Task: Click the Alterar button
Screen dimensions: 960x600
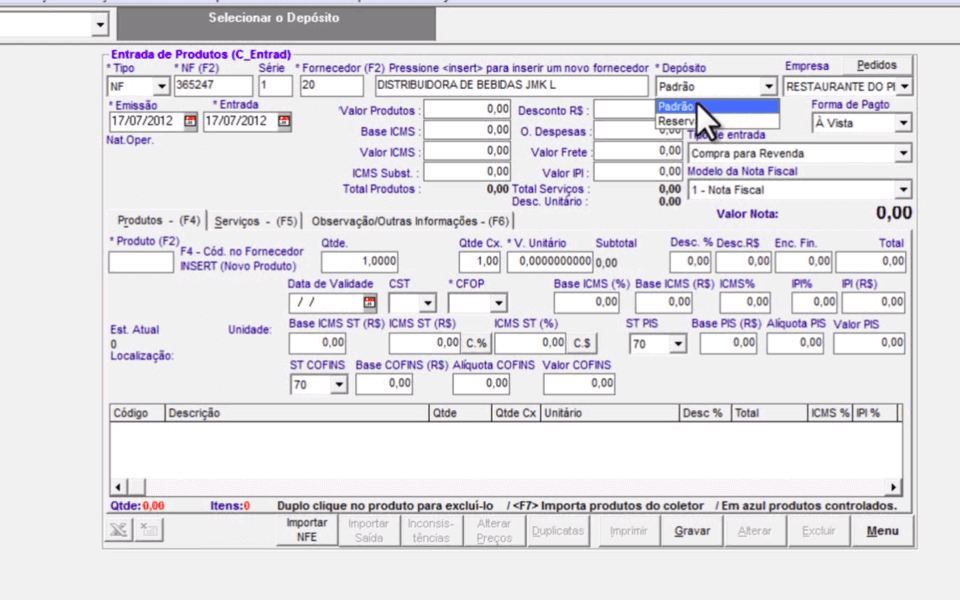Action: point(754,530)
